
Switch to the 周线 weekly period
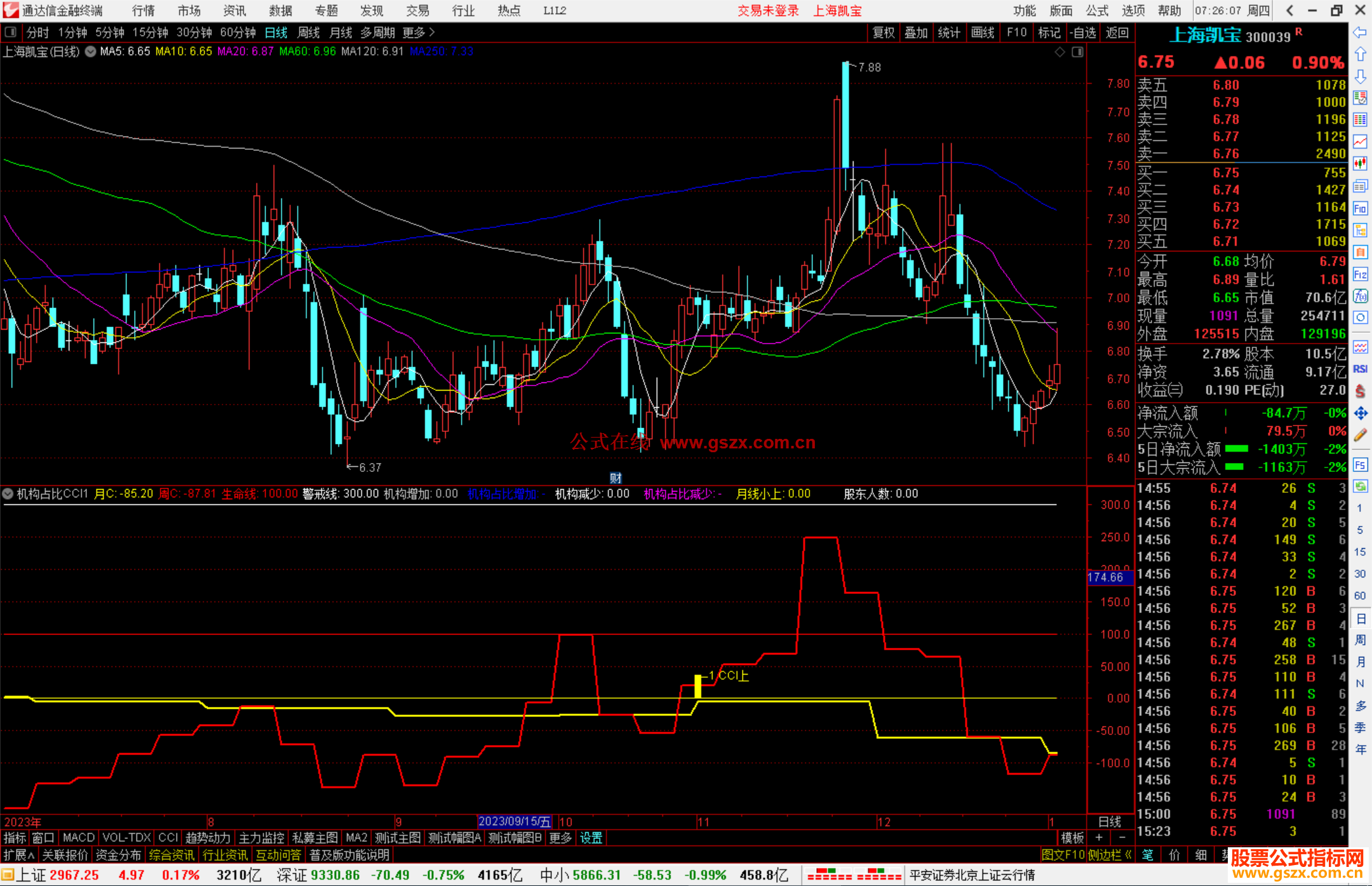coord(309,32)
